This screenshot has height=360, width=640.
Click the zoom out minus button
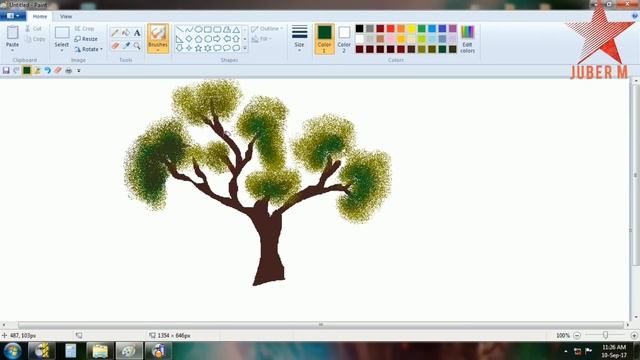(x=577, y=336)
